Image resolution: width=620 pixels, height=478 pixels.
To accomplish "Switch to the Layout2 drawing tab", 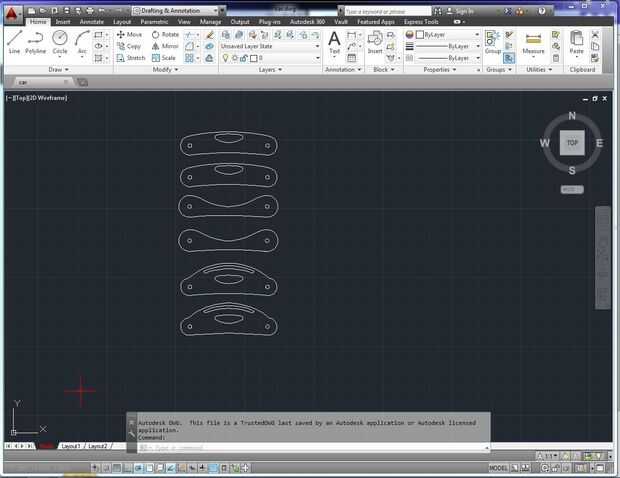I will point(97,446).
